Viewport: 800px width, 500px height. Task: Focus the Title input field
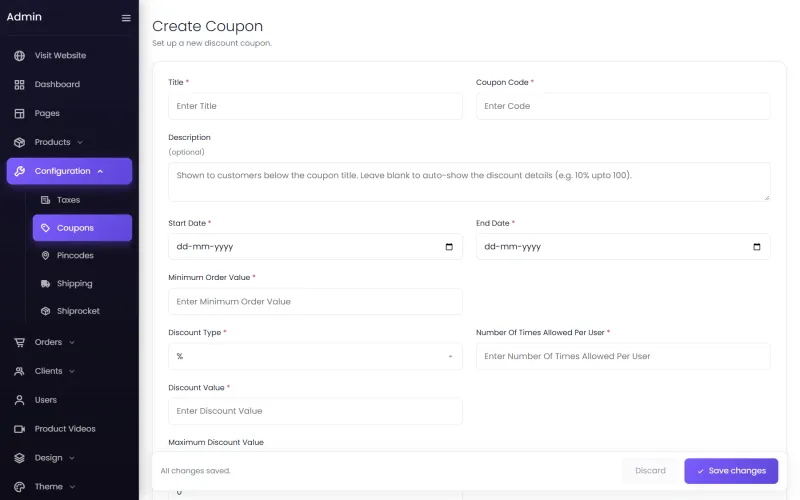coord(315,106)
